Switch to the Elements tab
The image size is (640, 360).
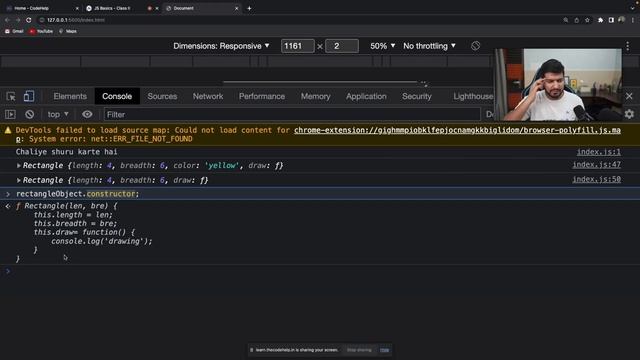70,96
